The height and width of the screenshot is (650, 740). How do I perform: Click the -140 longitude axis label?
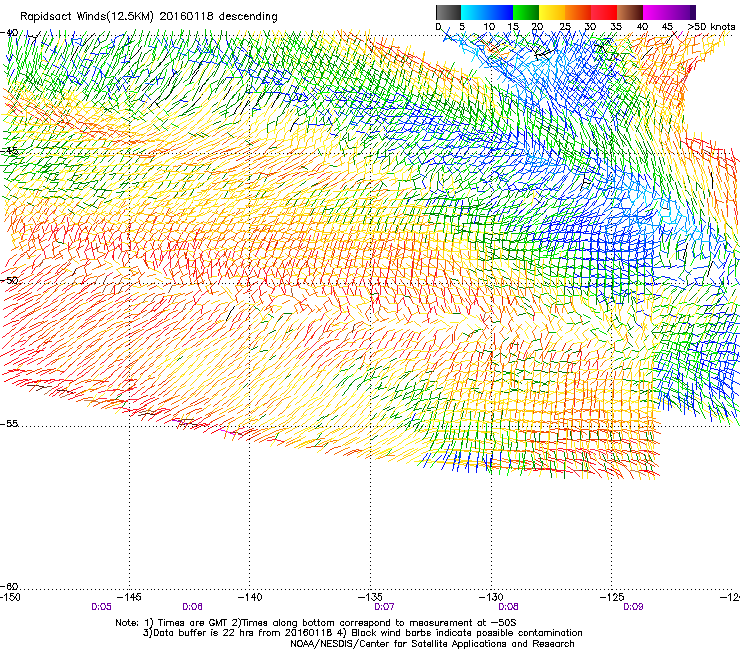[250, 597]
